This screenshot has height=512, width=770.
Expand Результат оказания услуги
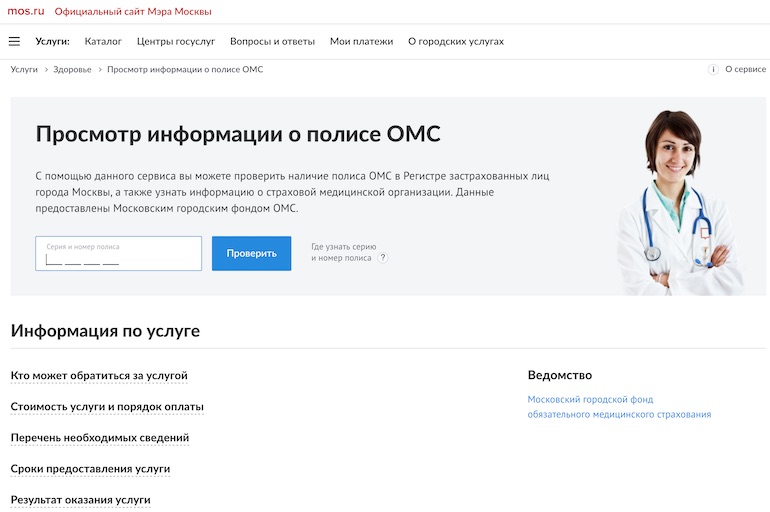(x=81, y=500)
